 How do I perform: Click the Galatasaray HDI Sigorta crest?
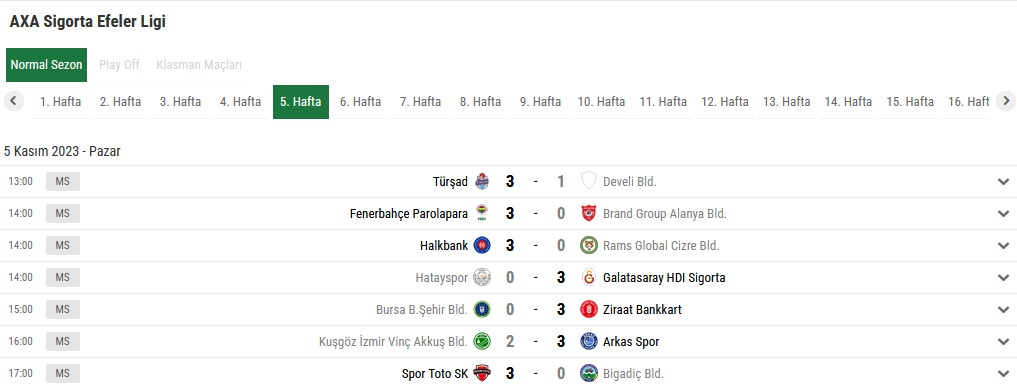(588, 277)
